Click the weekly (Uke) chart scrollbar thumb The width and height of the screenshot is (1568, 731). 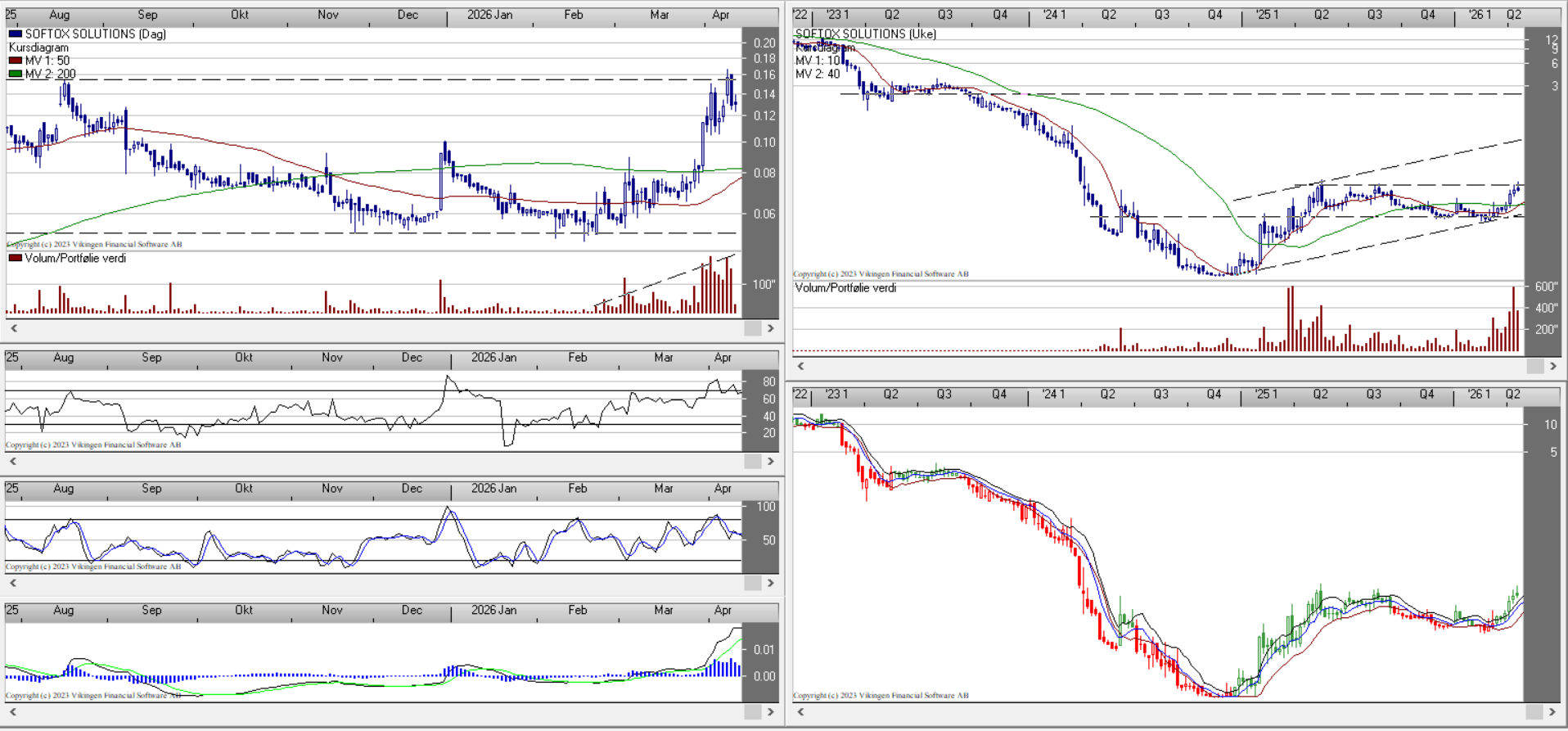click(x=1534, y=366)
